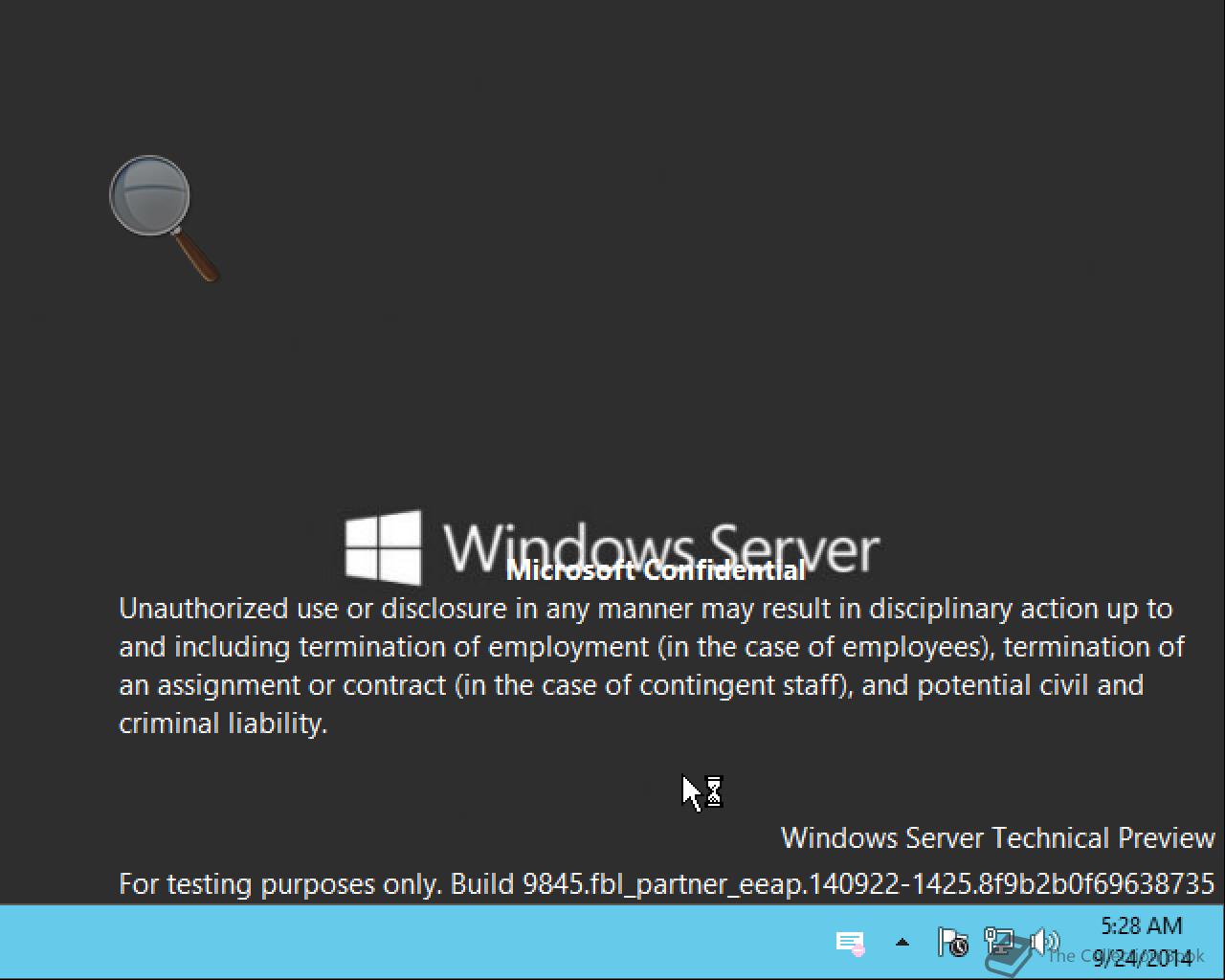
Task: Open network connection tray icon
Action: click(1000, 943)
